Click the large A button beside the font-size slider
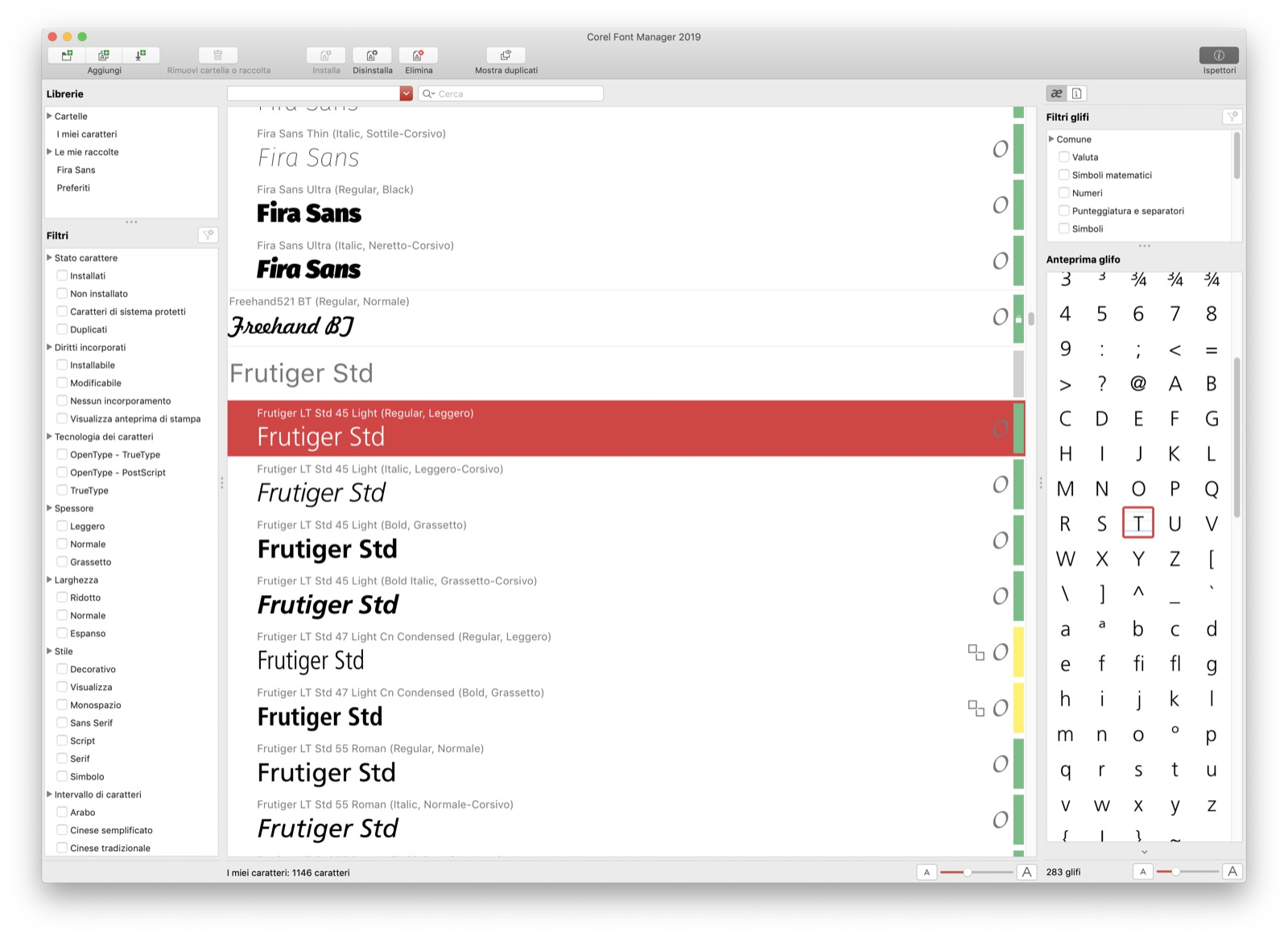The image size is (1288, 938). pyautogui.click(x=1026, y=872)
